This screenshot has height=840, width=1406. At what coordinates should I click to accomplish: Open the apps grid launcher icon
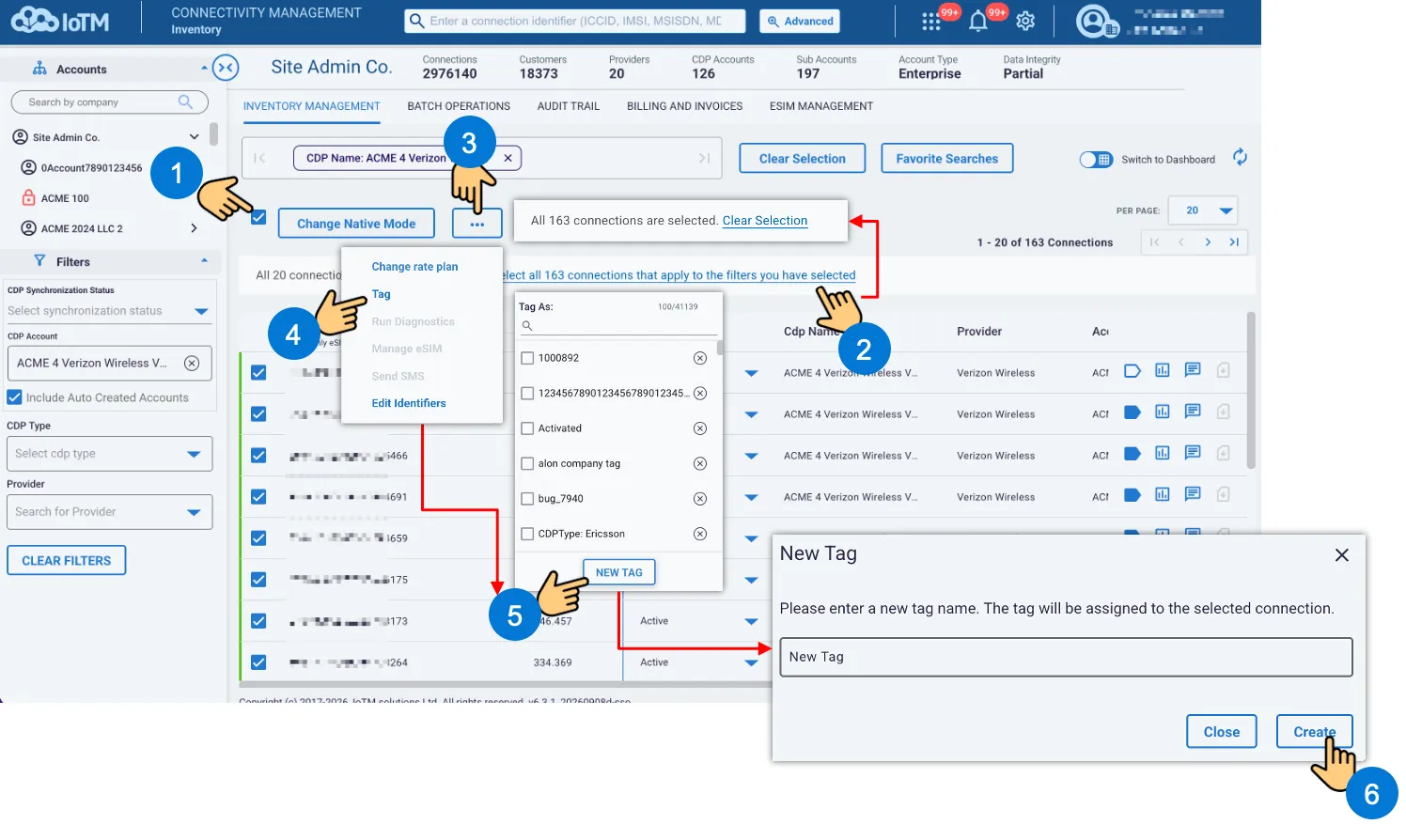(930, 22)
